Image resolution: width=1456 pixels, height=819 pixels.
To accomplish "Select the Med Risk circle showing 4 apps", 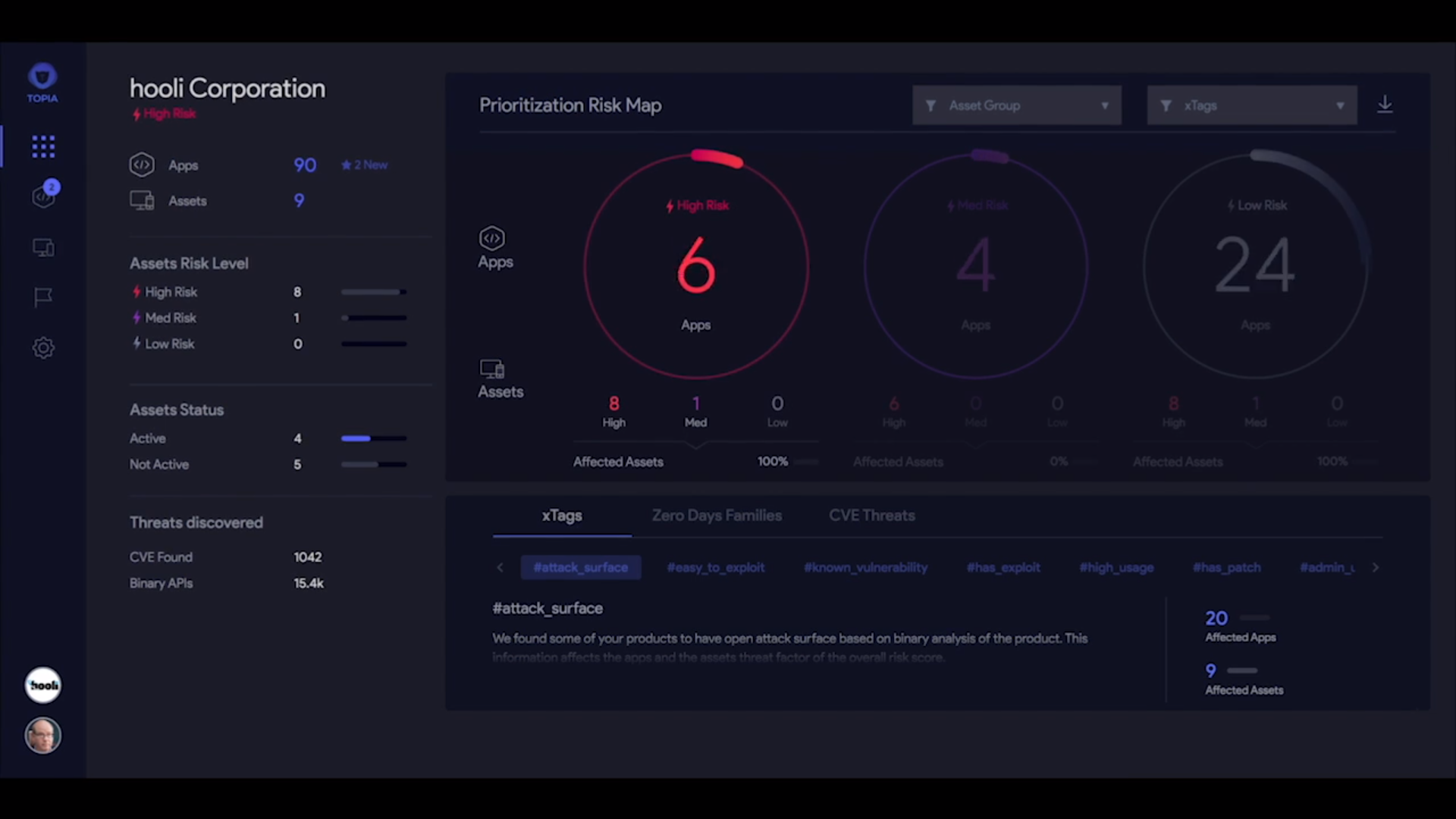I will [976, 265].
